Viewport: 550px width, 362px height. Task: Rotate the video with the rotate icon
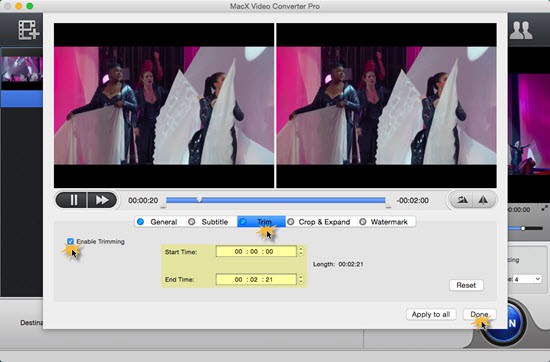point(462,200)
